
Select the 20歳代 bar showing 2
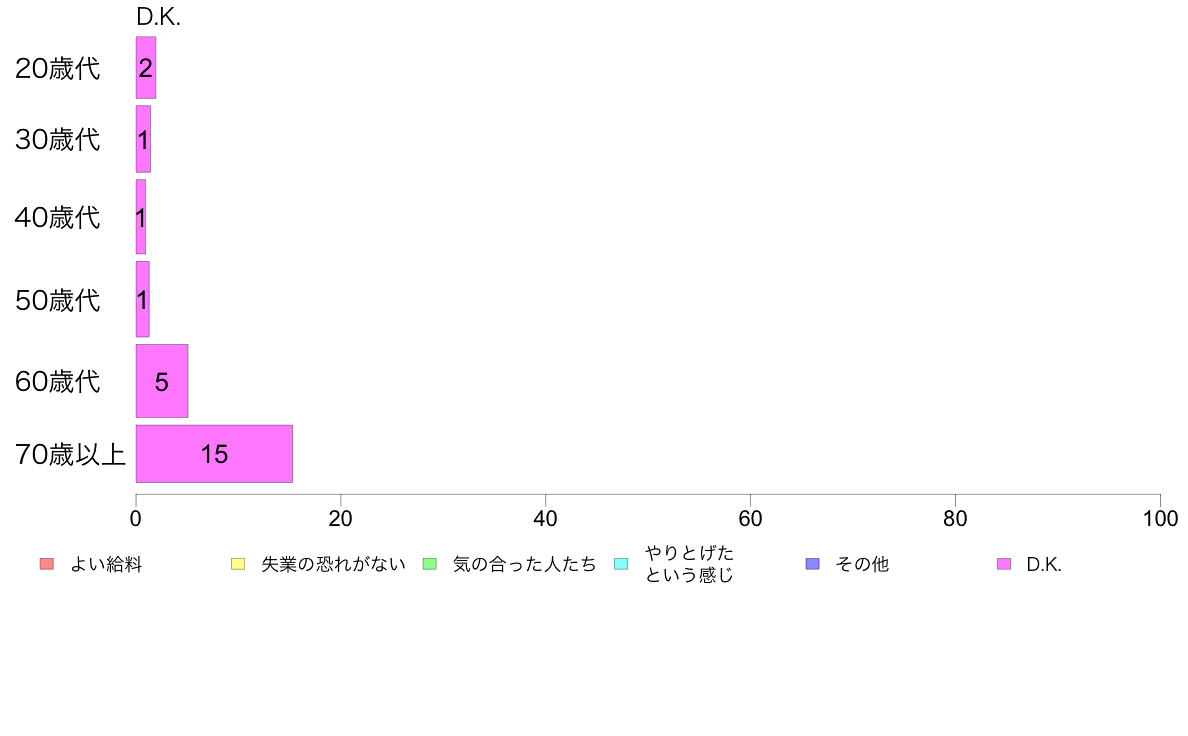click(146, 67)
